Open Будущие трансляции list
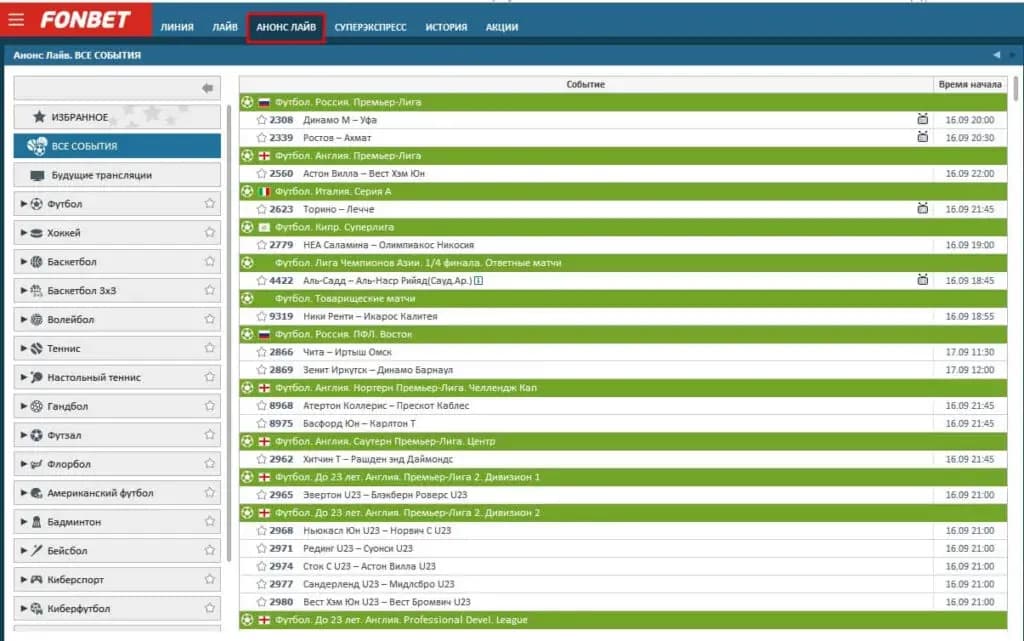 117,175
